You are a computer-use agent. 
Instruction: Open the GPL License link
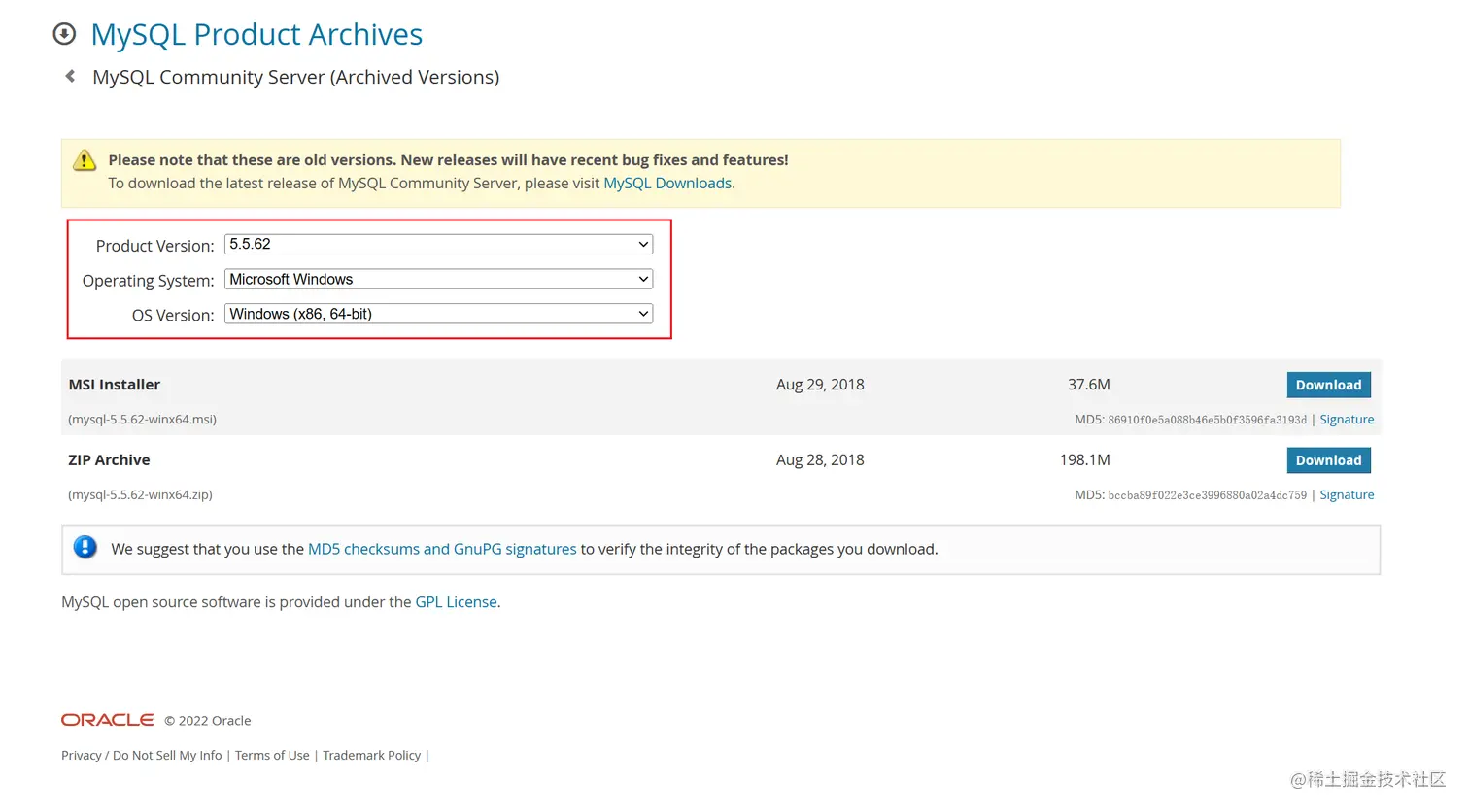click(x=456, y=602)
